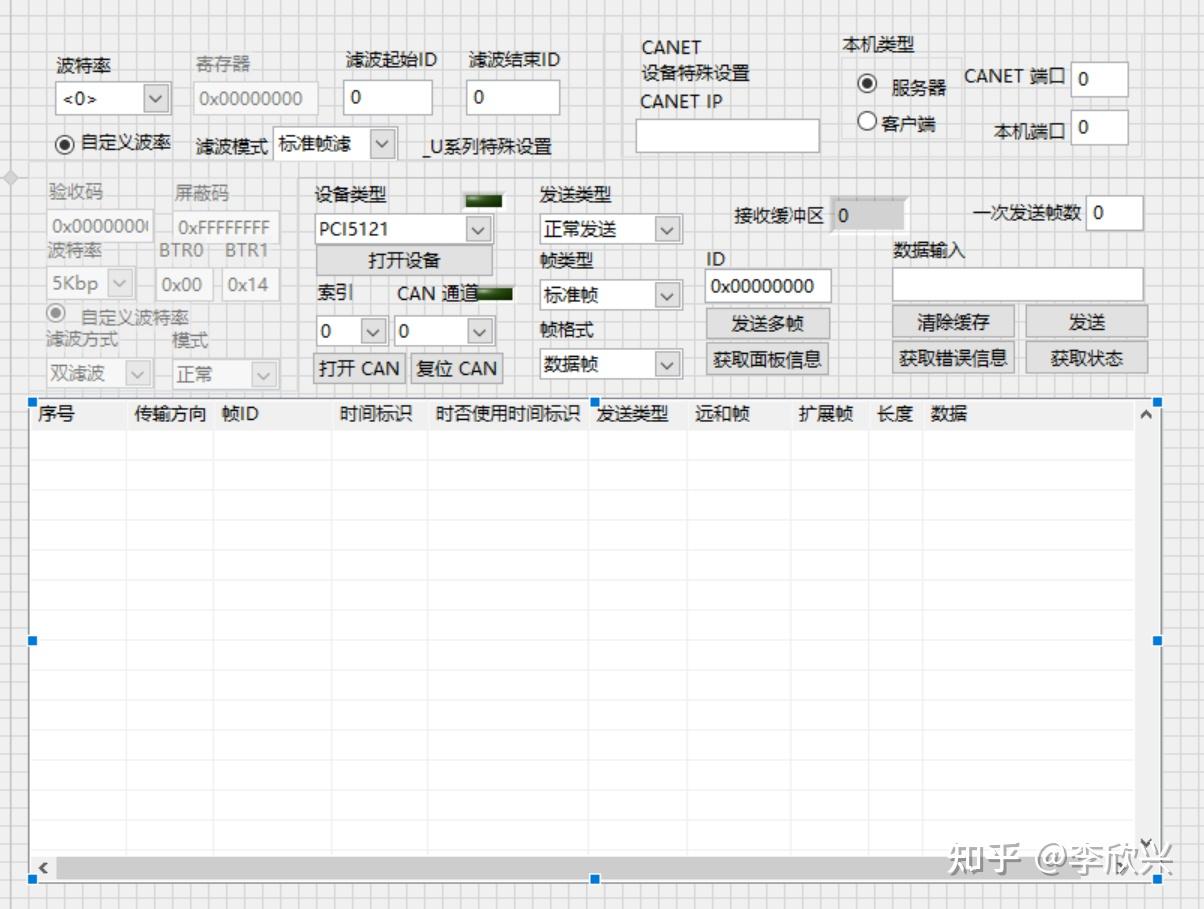
Task: Choose 服务器 as the local machine type
Action: [867, 84]
